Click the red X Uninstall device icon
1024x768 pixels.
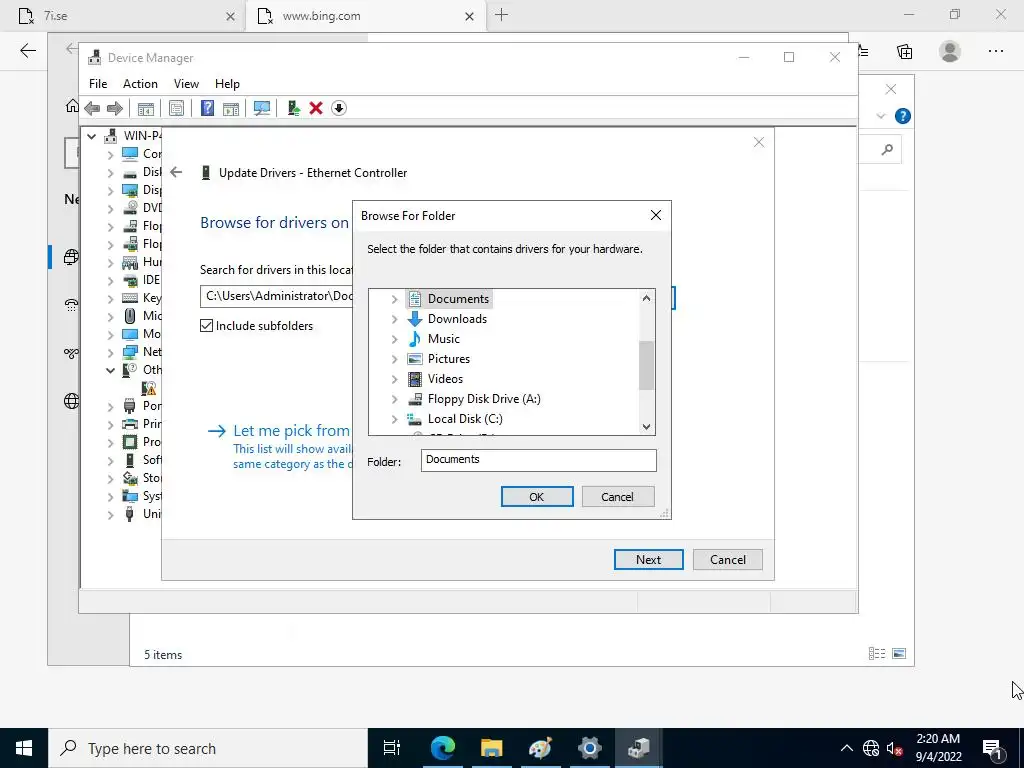pyautogui.click(x=316, y=108)
